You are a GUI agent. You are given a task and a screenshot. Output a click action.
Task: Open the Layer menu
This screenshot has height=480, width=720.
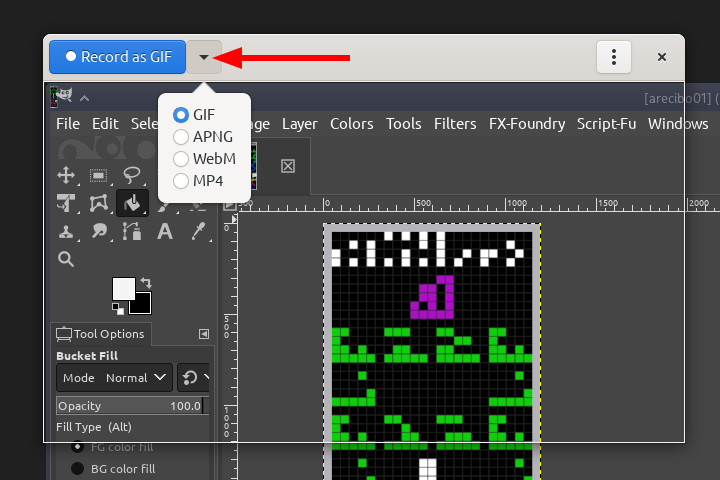pos(299,124)
